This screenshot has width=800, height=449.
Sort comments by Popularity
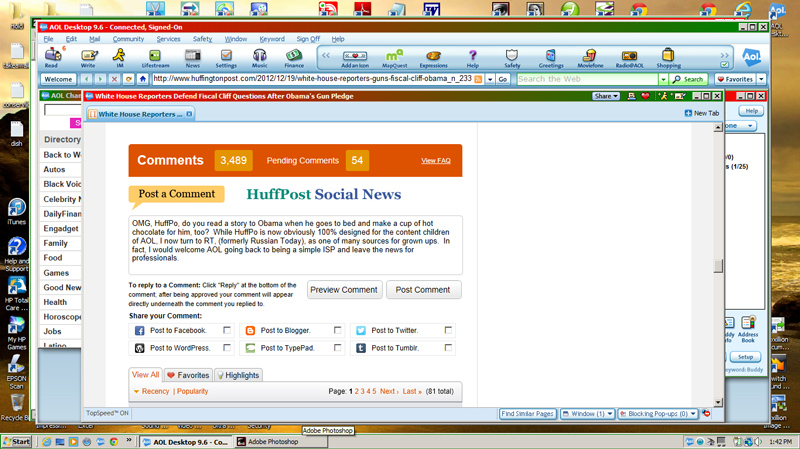[x=192, y=391]
